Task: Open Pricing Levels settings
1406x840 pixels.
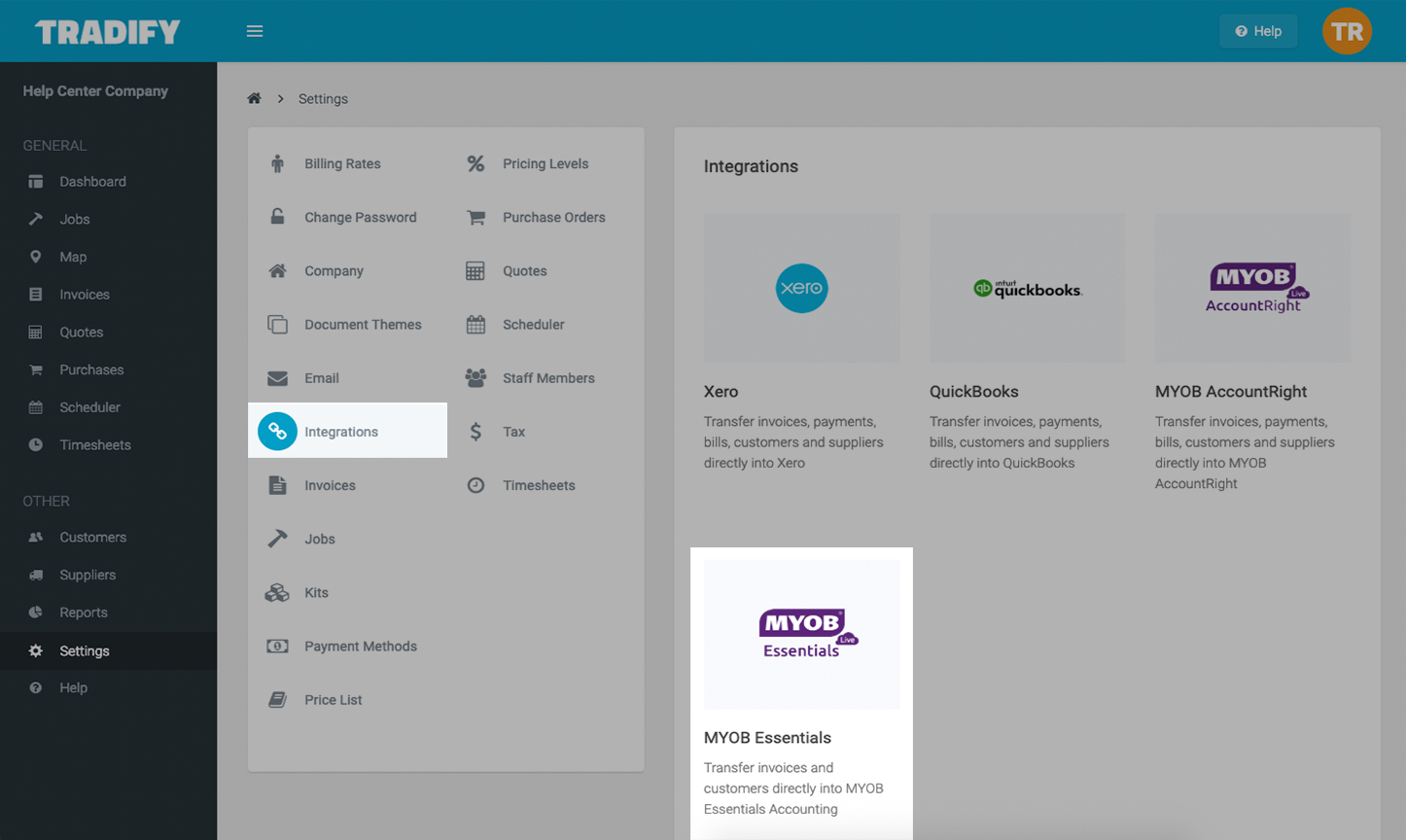Action: [x=545, y=163]
